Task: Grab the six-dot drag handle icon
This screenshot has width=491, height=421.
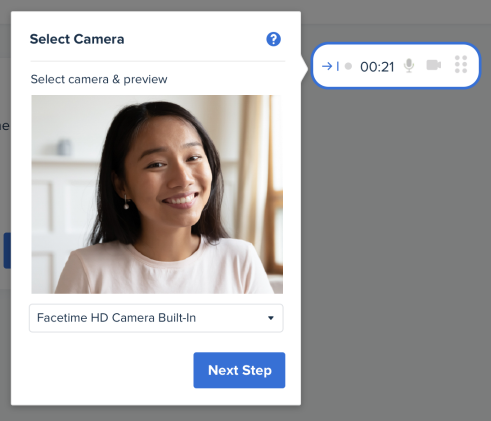Action: (x=461, y=64)
